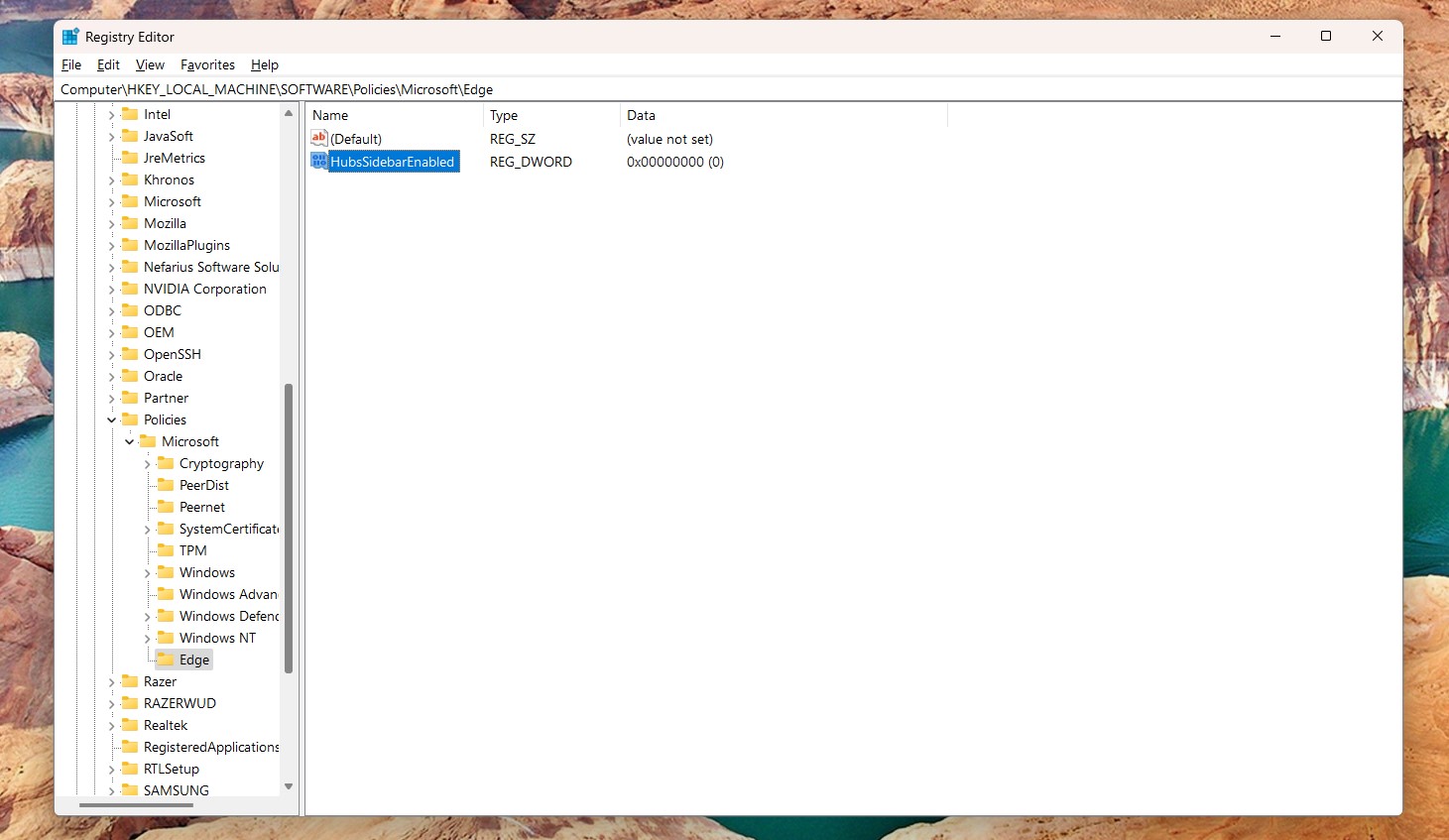
Task: Collapse the Policies tree node
Action: 111,420
